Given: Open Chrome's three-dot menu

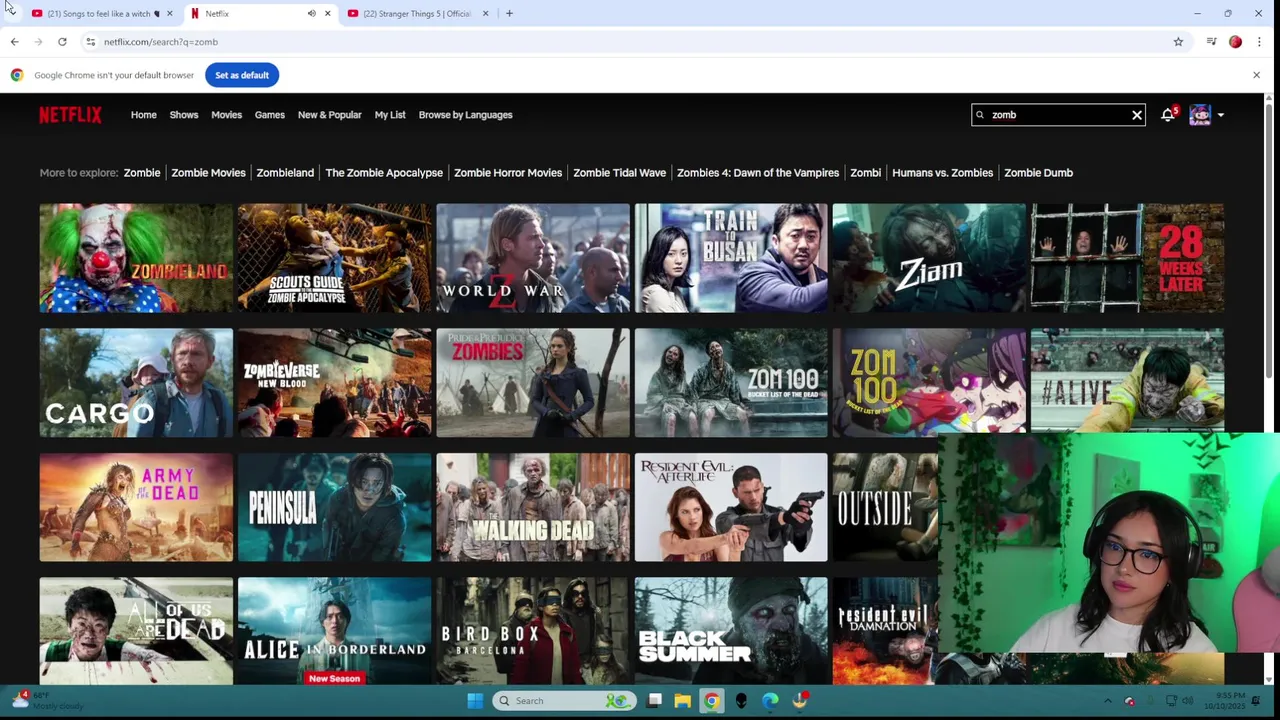Looking at the screenshot, I should click(x=1259, y=42).
